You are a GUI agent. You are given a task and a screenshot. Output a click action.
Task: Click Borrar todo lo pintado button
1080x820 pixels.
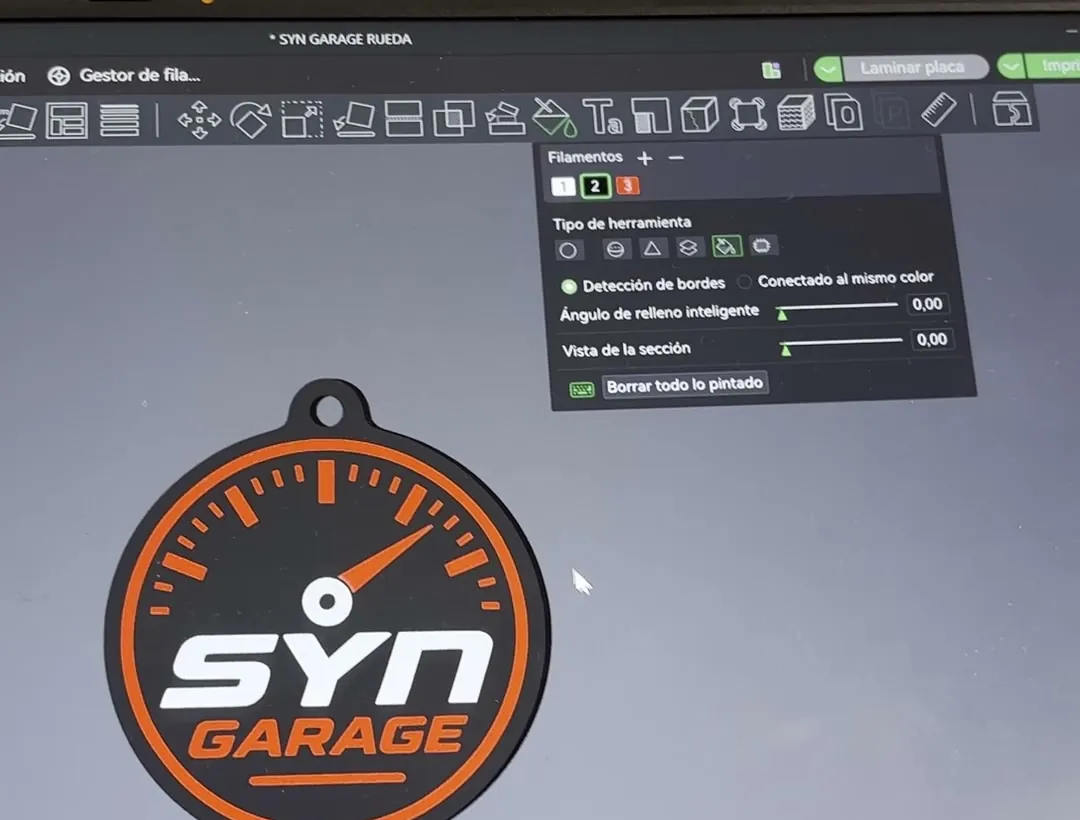tap(685, 385)
